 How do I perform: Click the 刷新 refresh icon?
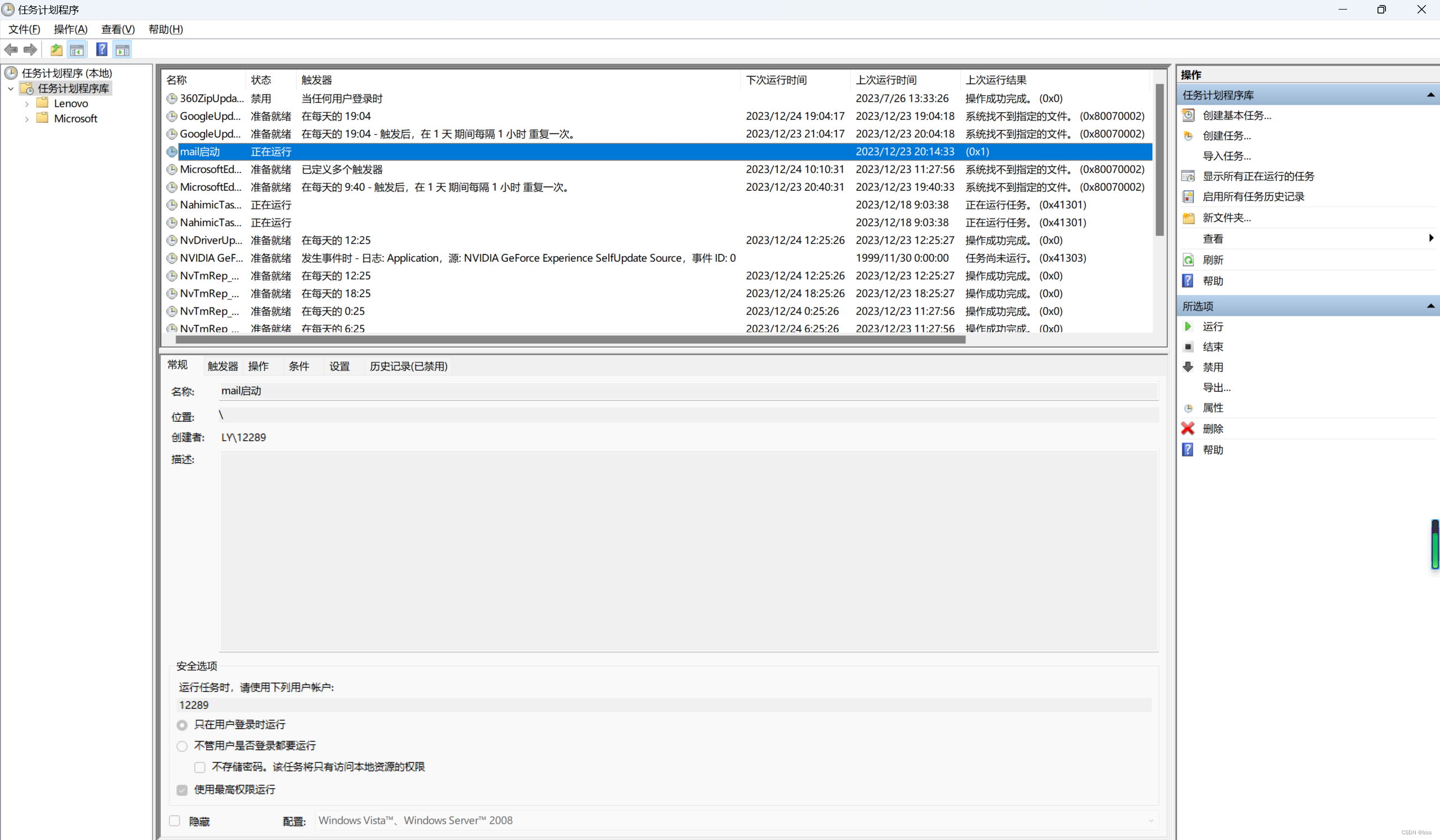pos(1188,260)
